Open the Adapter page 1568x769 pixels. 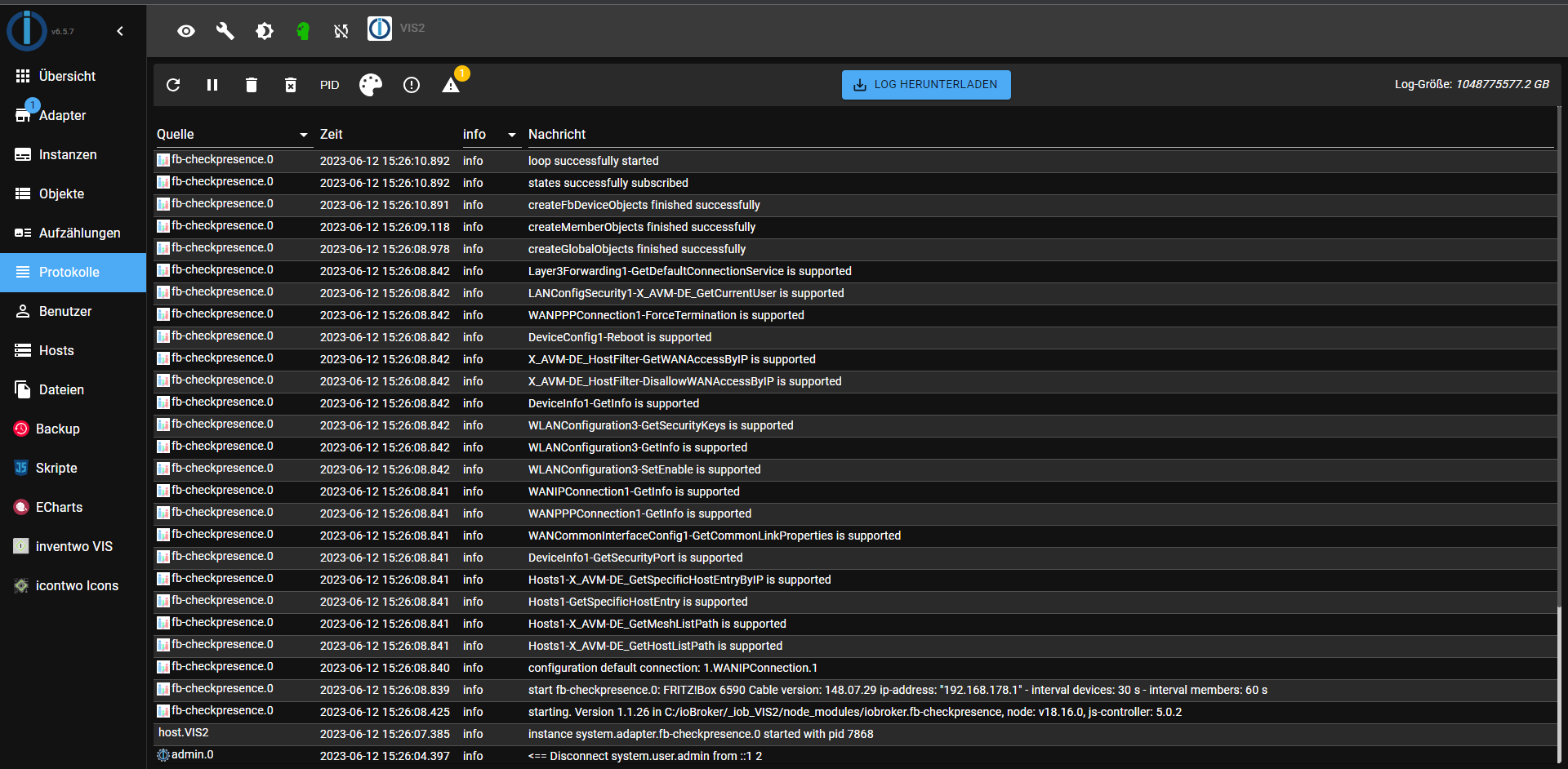[x=73, y=115]
